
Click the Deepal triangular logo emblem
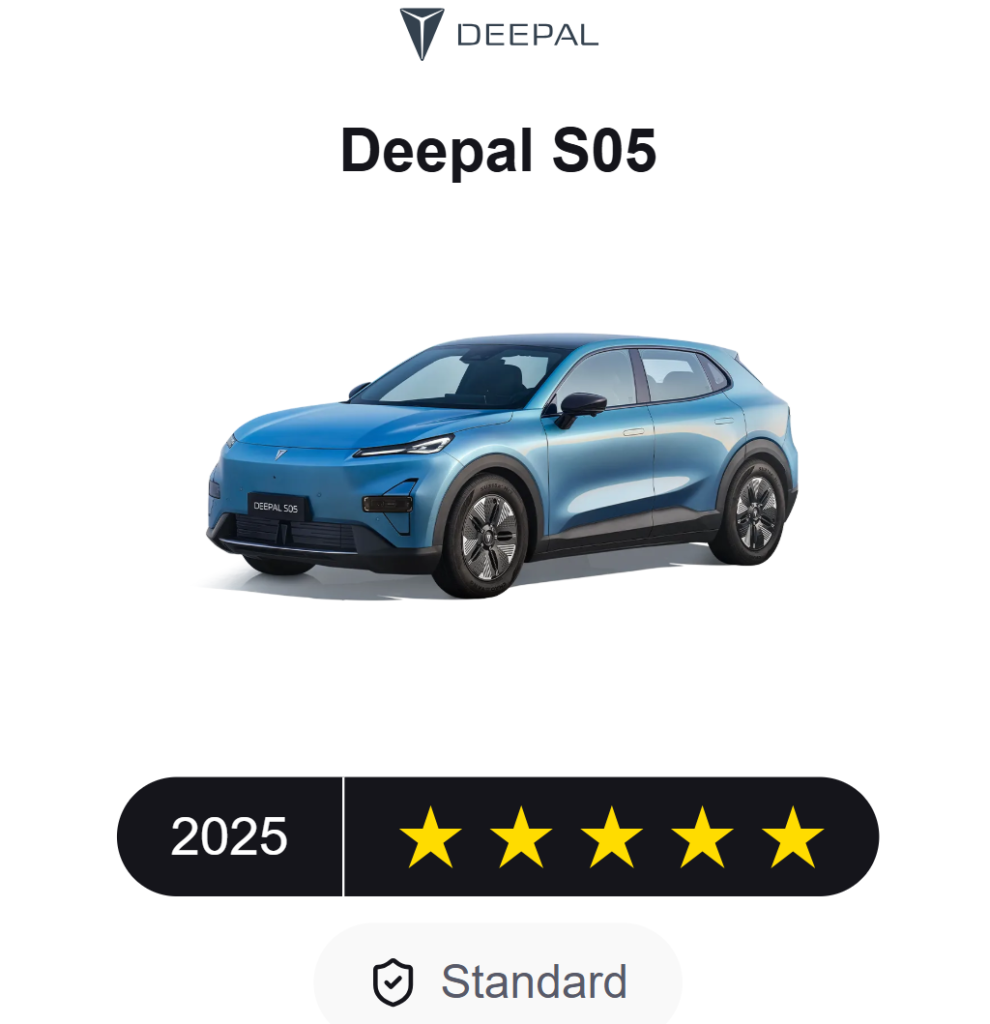click(422, 34)
